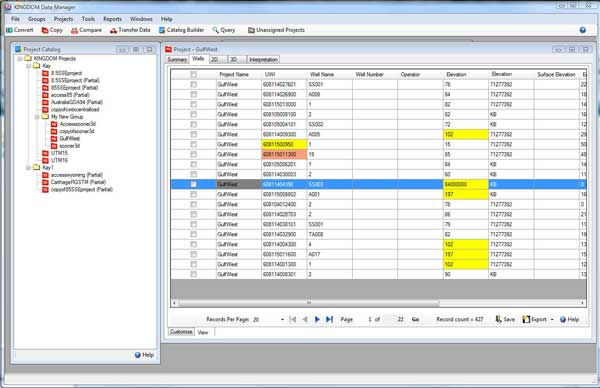Switch to the View bottom tab

pos(203,332)
